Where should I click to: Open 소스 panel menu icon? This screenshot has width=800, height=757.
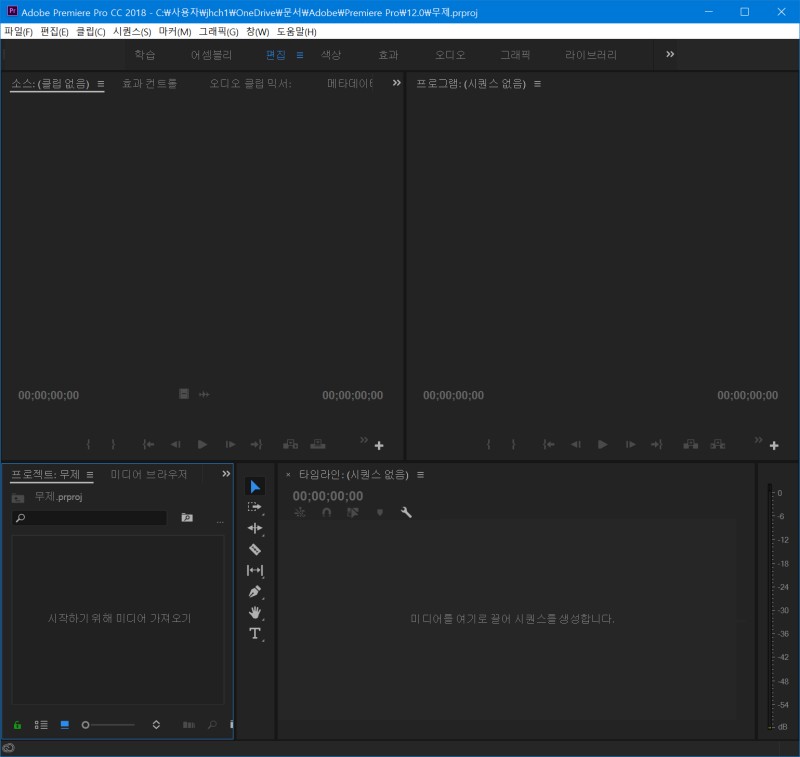point(101,84)
